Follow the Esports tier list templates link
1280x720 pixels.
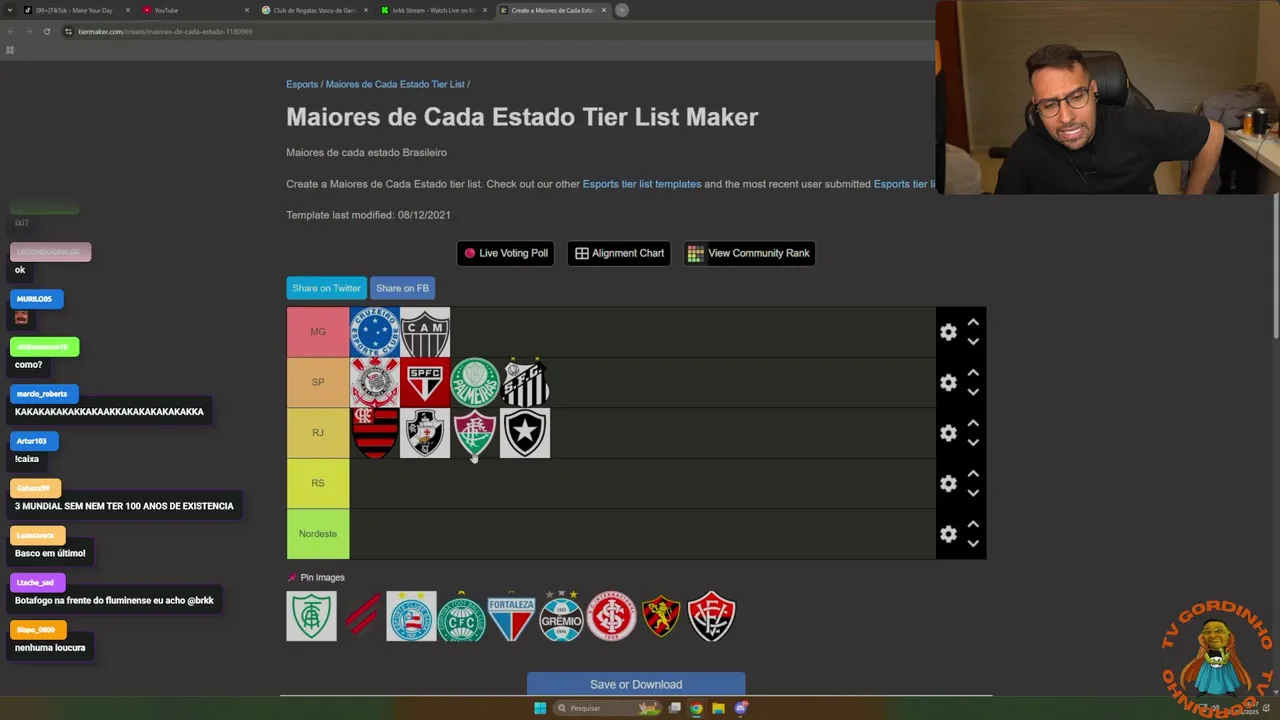(x=642, y=184)
